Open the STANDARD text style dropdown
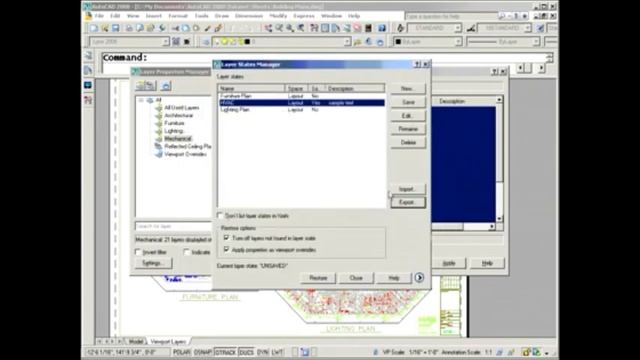 [458, 28]
